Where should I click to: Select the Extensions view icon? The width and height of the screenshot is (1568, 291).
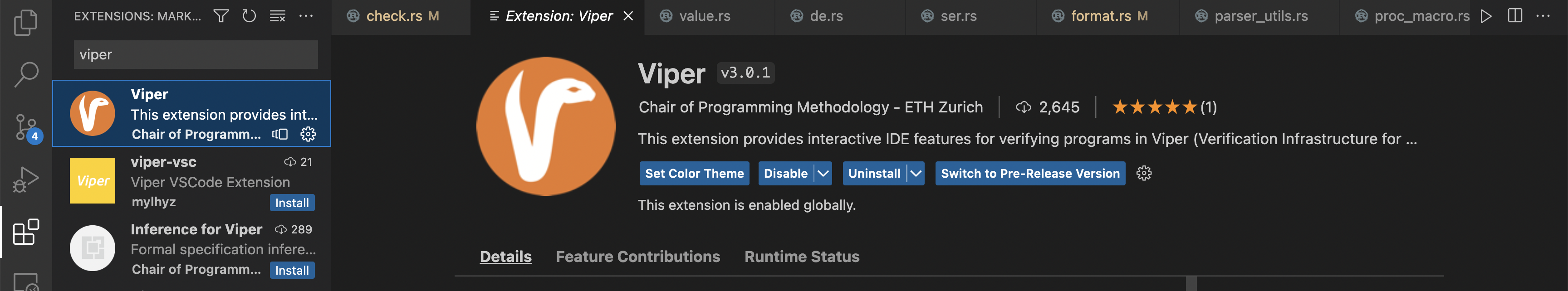(25, 232)
